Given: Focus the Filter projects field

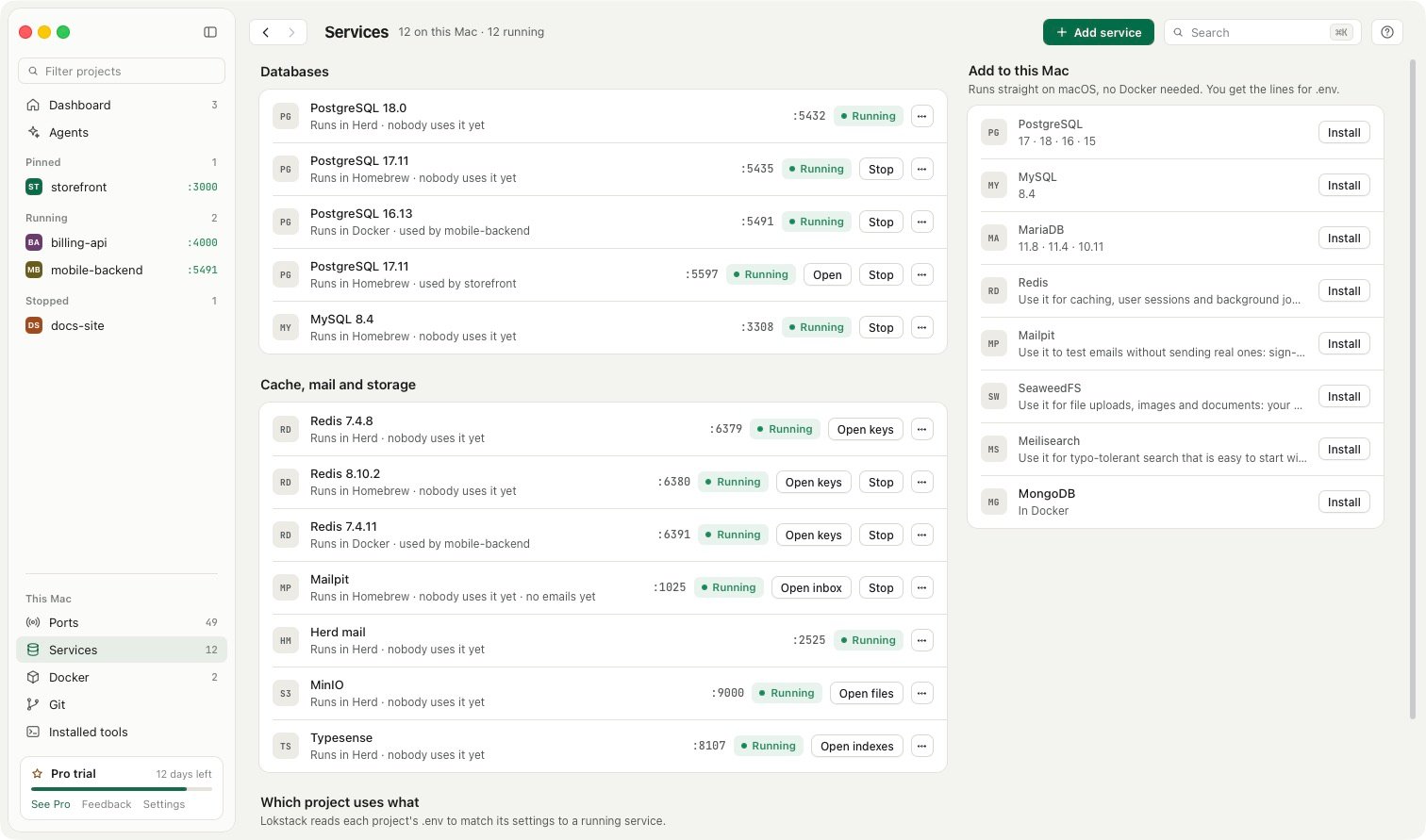Looking at the screenshot, I should 122,71.
